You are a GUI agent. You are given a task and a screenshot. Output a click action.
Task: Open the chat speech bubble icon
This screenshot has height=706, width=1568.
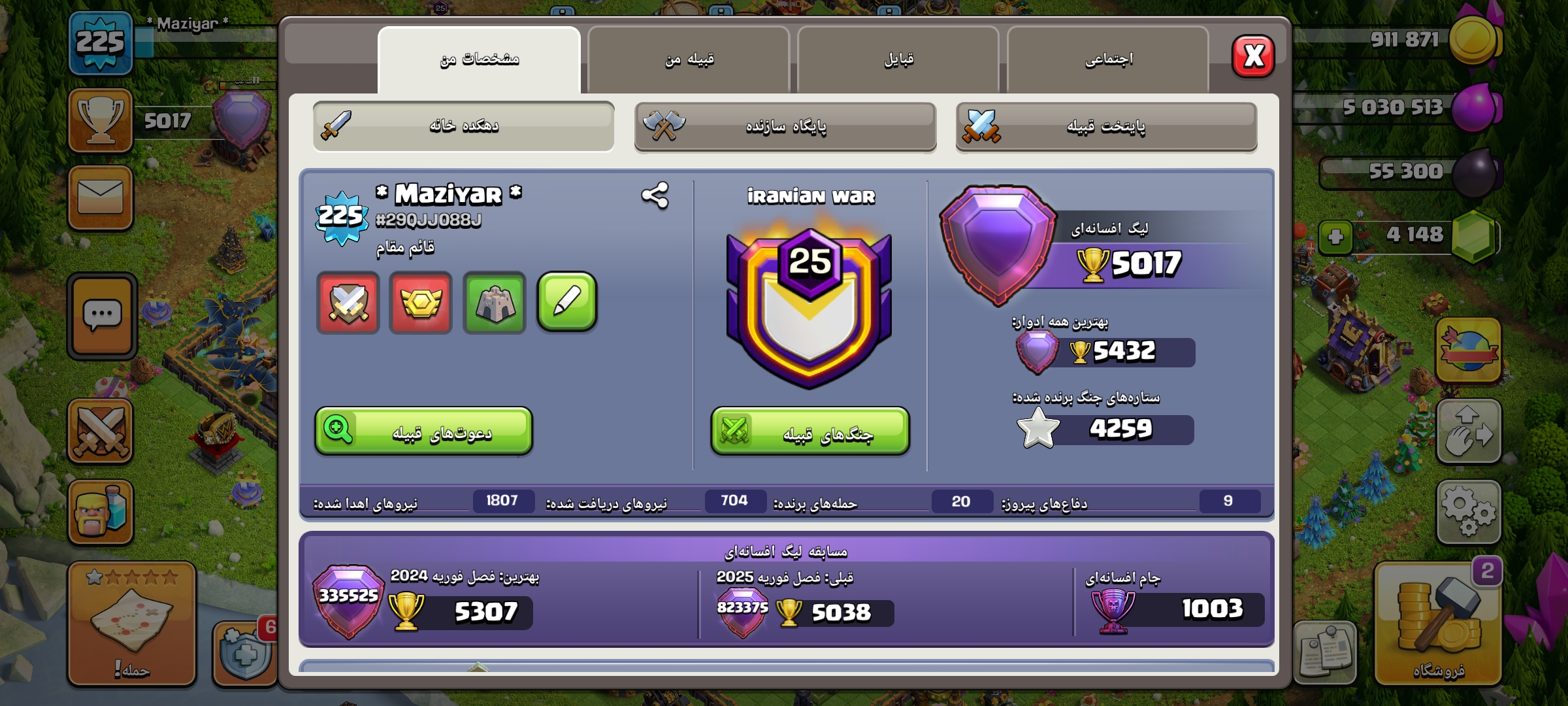pyautogui.click(x=102, y=316)
